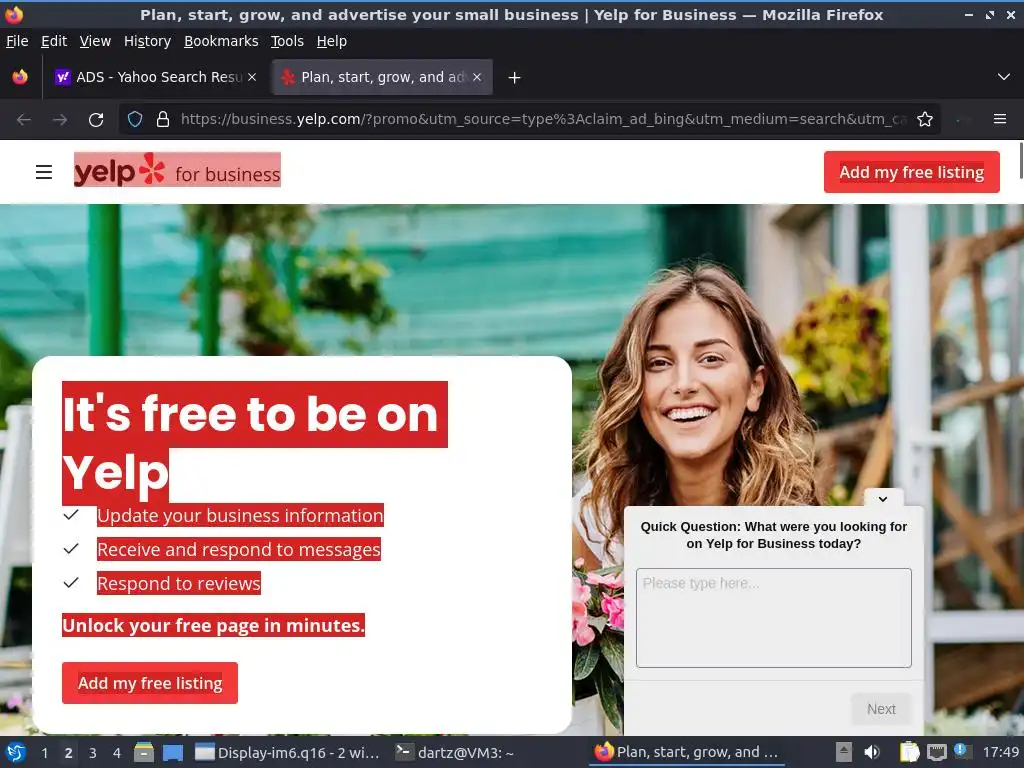The width and height of the screenshot is (1024, 768).
Task: Click Unlock your free page in minutes text
Action: pyautogui.click(x=214, y=625)
